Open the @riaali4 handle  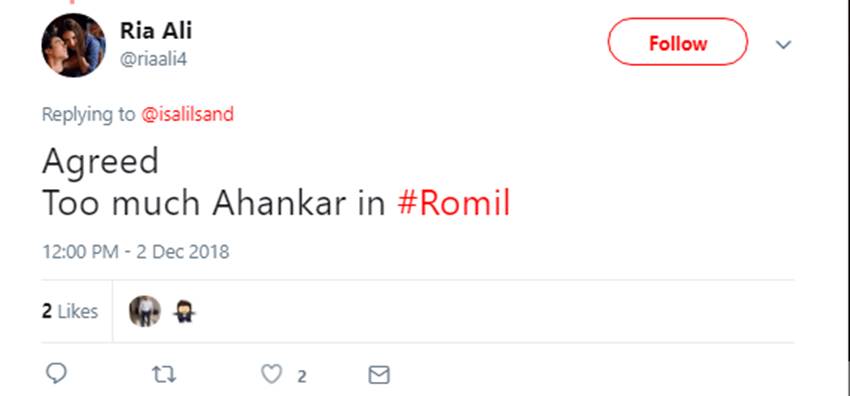click(153, 59)
